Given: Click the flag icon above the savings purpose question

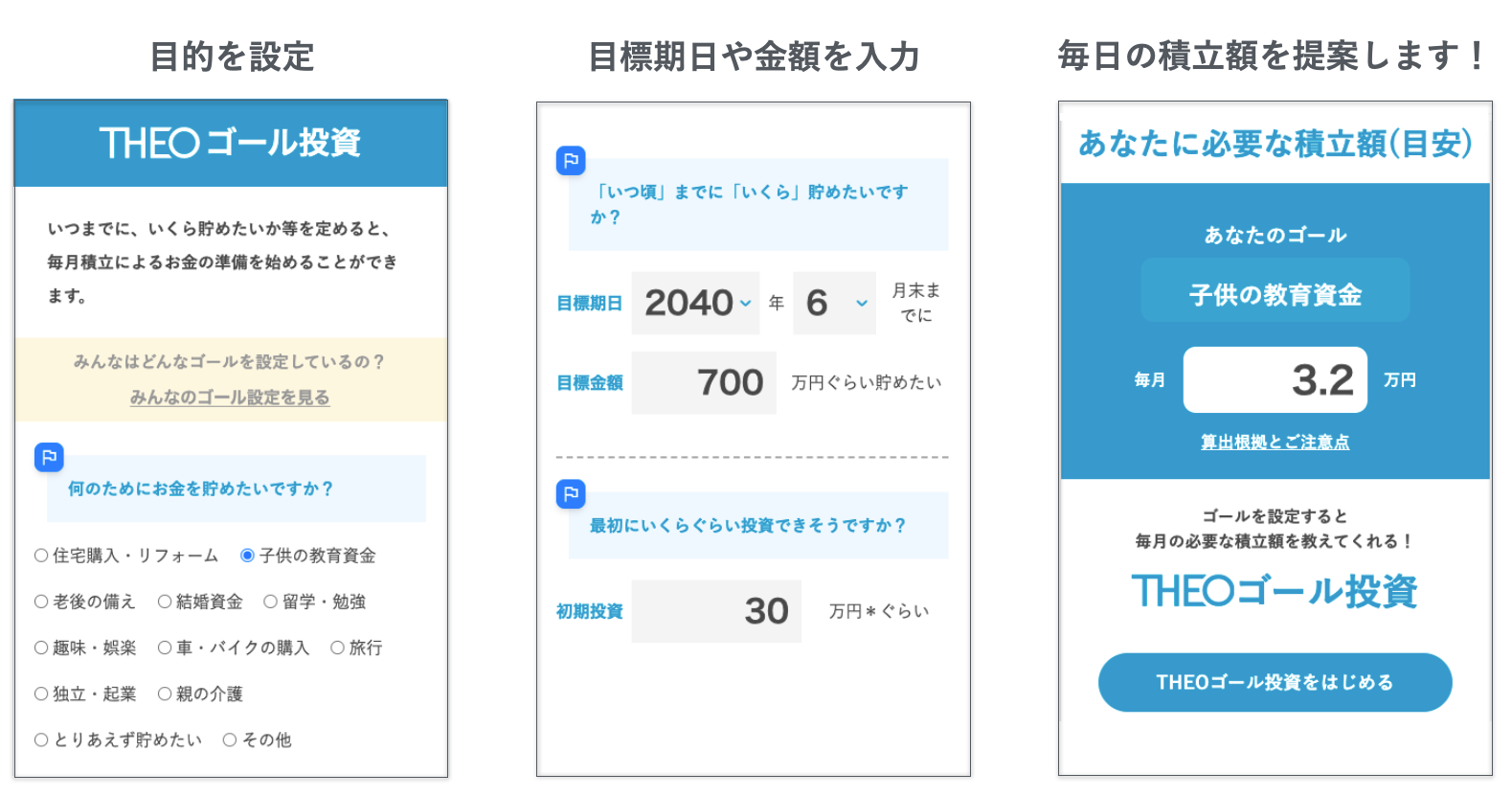Looking at the screenshot, I should [49, 457].
